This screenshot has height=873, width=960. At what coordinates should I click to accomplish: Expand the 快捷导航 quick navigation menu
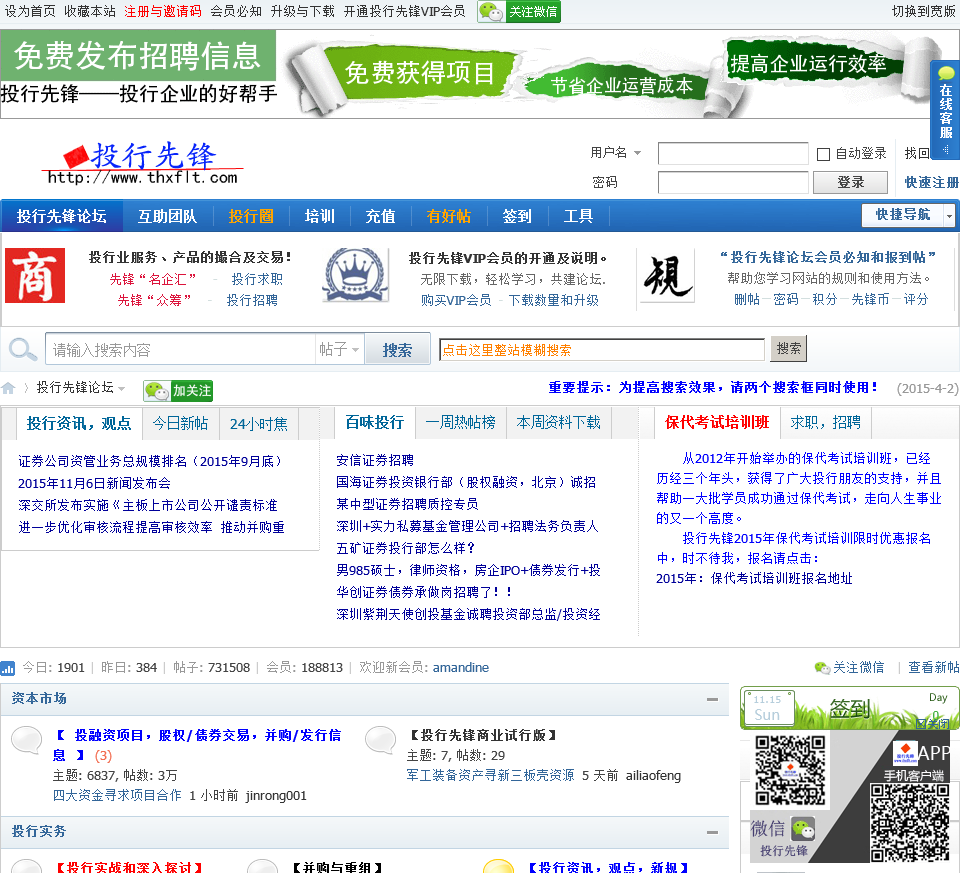tap(948, 215)
